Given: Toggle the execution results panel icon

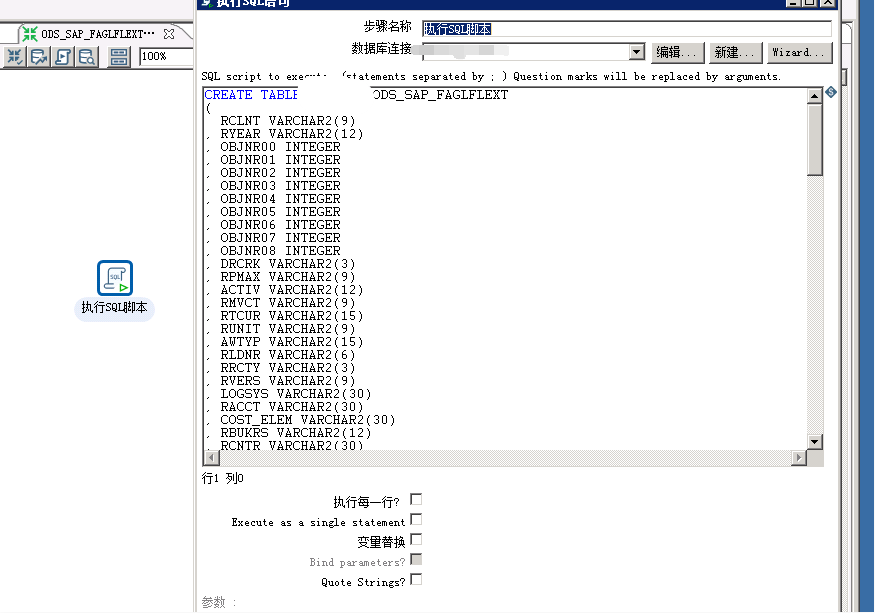Looking at the screenshot, I should click(x=119, y=56).
